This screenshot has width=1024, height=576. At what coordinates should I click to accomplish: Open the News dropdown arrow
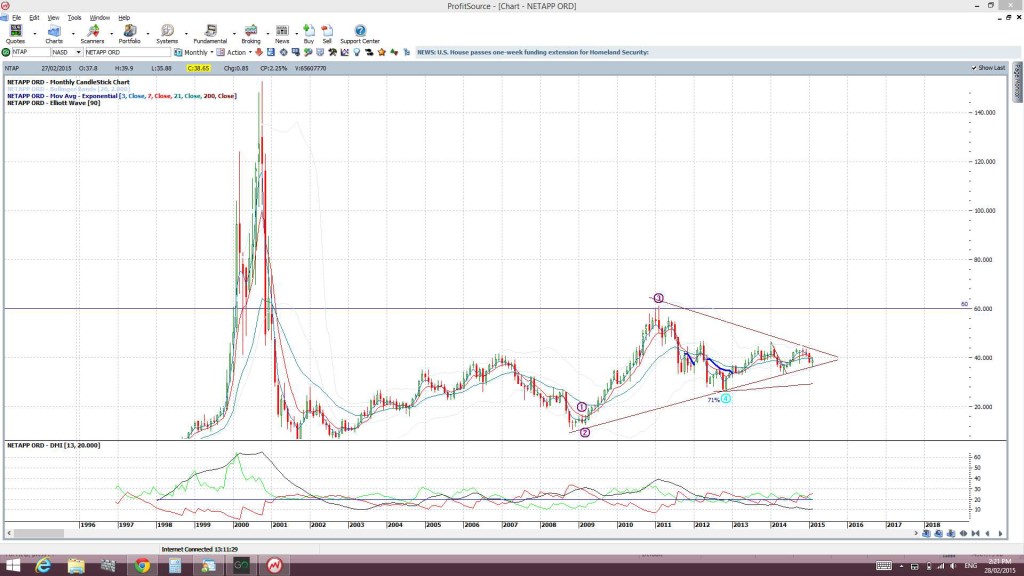tap(296, 33)
